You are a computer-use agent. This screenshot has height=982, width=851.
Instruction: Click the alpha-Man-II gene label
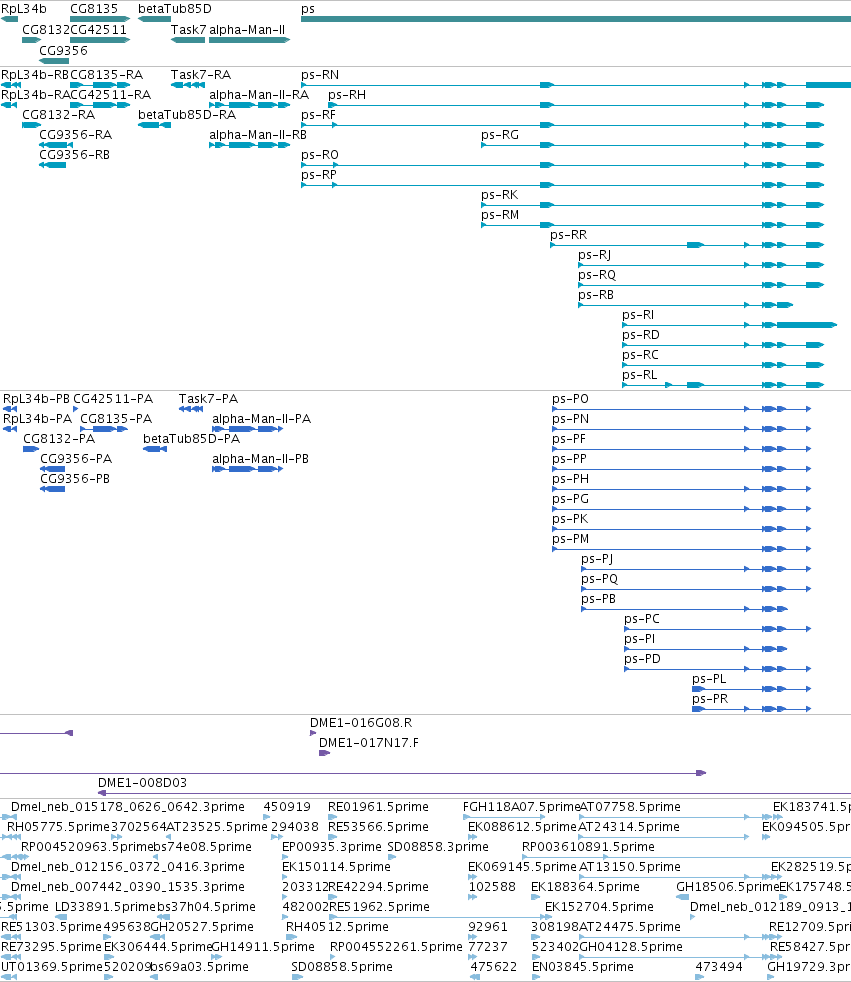(247, 29)
